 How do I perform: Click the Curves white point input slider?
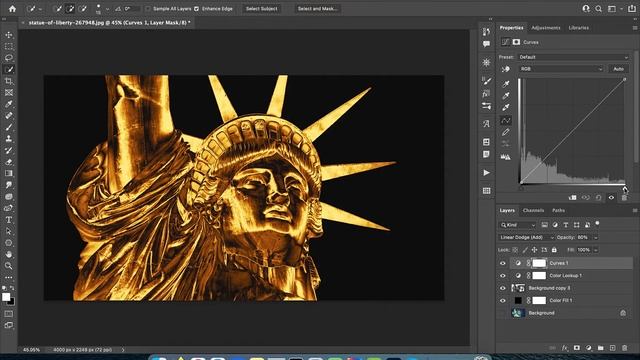[x=625, y=189]
